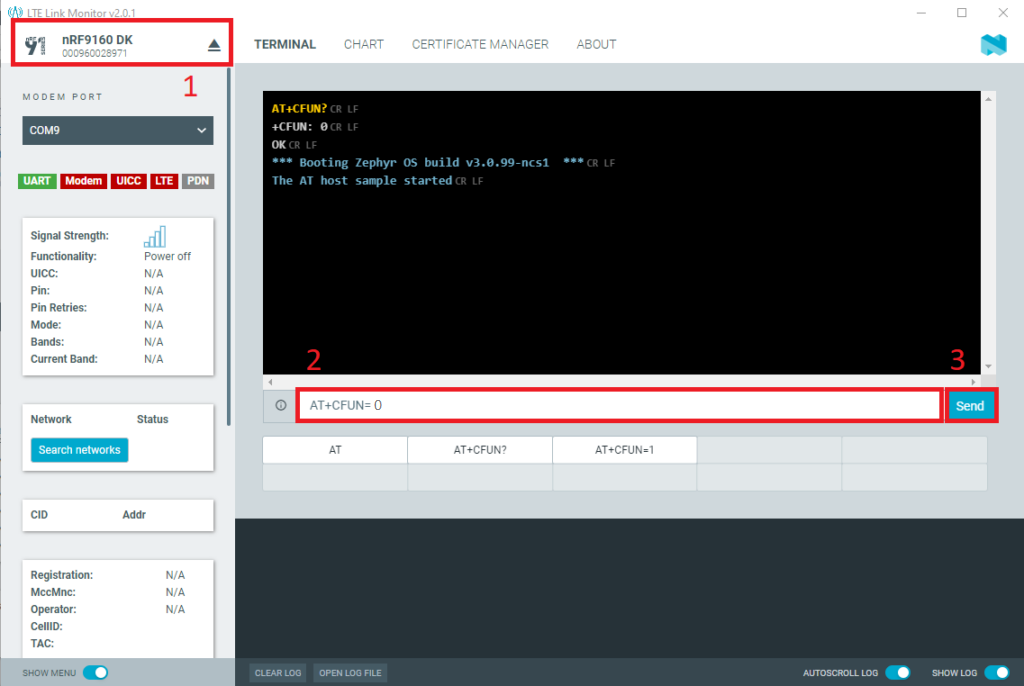Image resolution: width=1024 pixels, height=686 pixels.
Task: Click the AT+CFUN? preset command button
Action: [x=480, y=450]
